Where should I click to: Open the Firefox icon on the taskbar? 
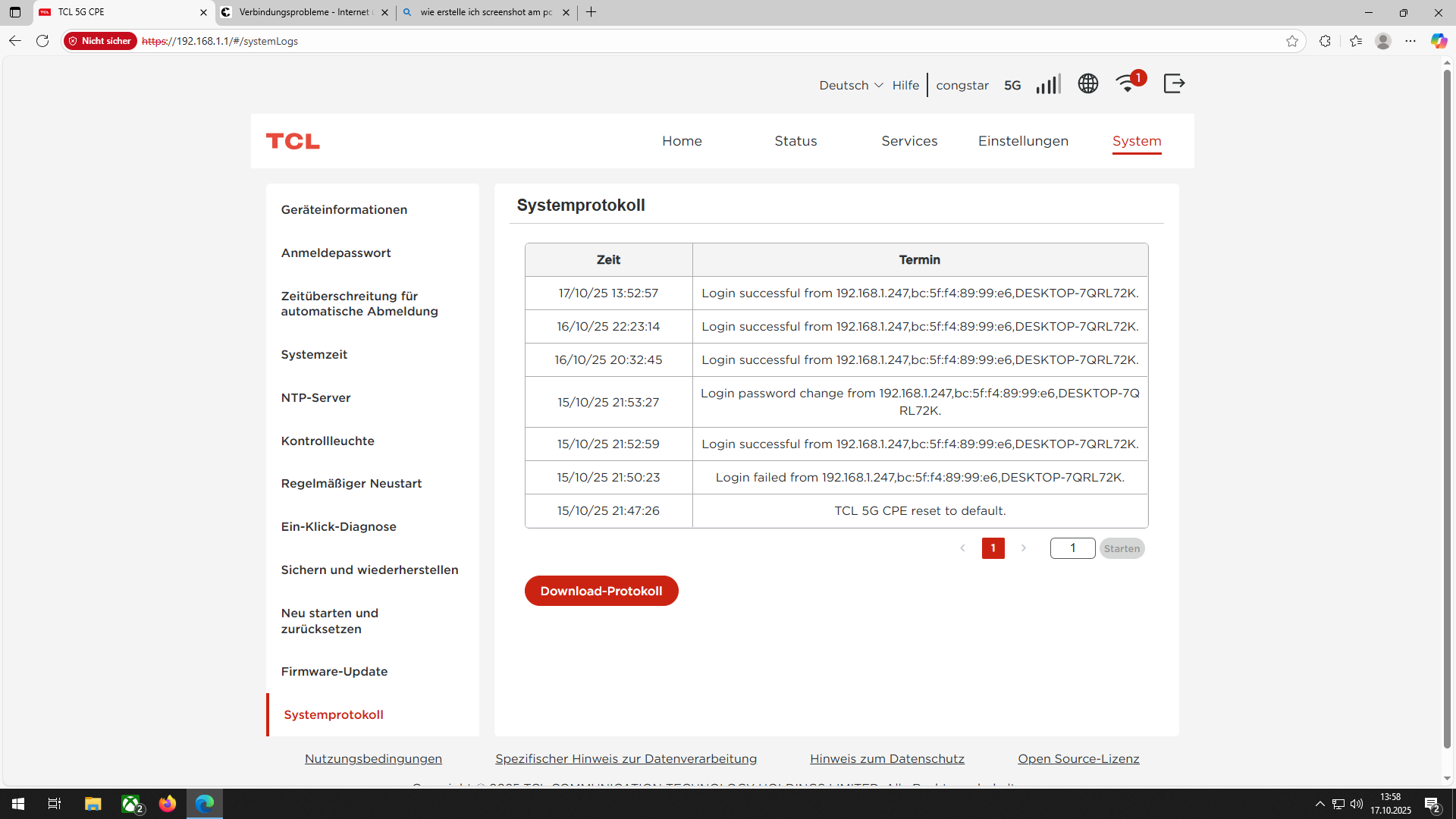point(168,804)
